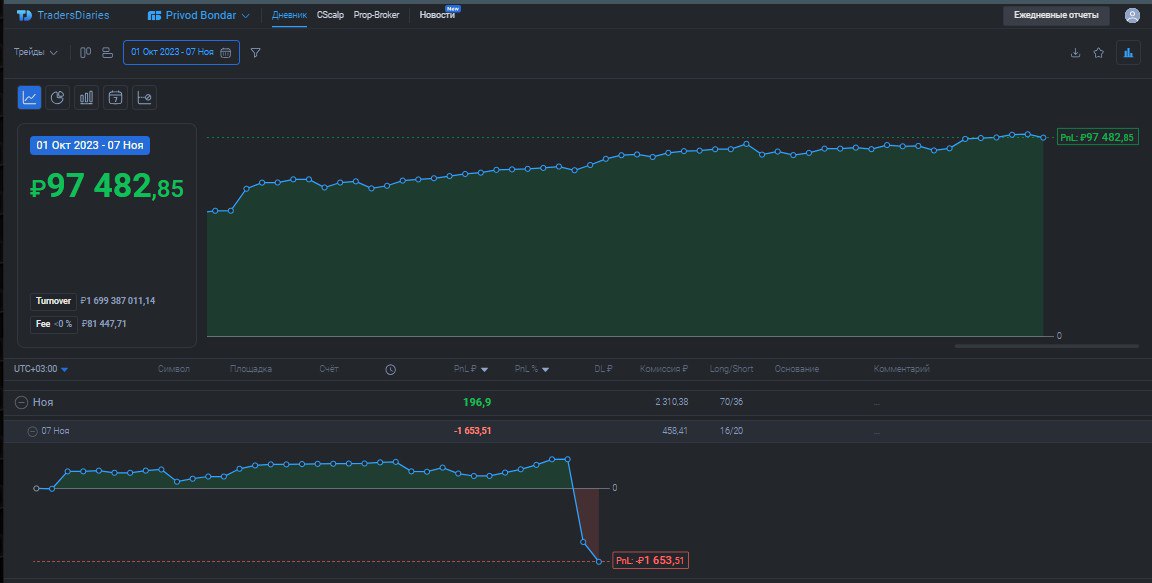The width and height of the screenshot is (1152, 583).
Task: Click the clock icon column header
Action: [x=390, y=370]
